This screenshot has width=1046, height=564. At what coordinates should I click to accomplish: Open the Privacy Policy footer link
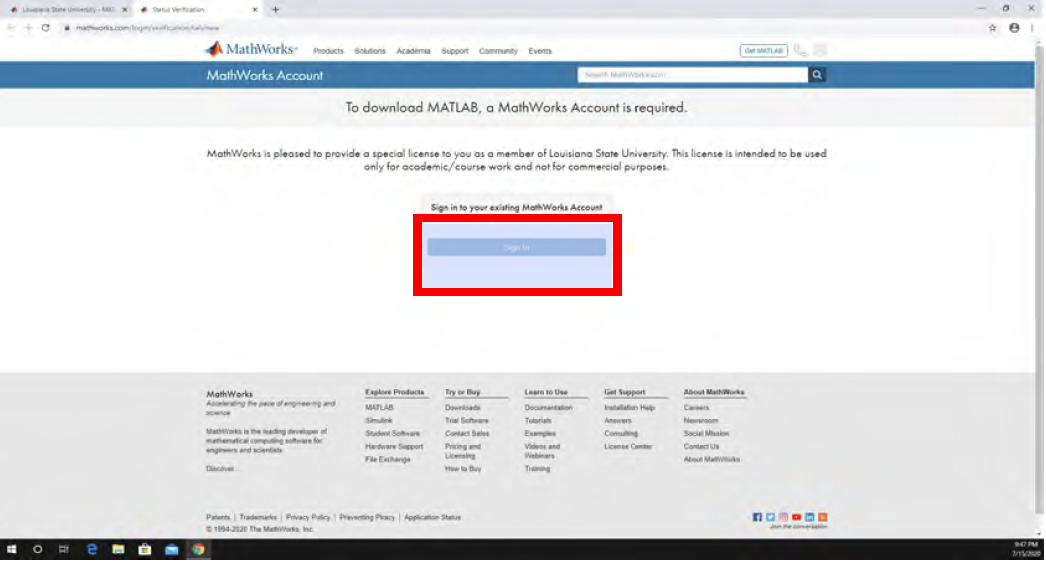click(x=308, y=517)
